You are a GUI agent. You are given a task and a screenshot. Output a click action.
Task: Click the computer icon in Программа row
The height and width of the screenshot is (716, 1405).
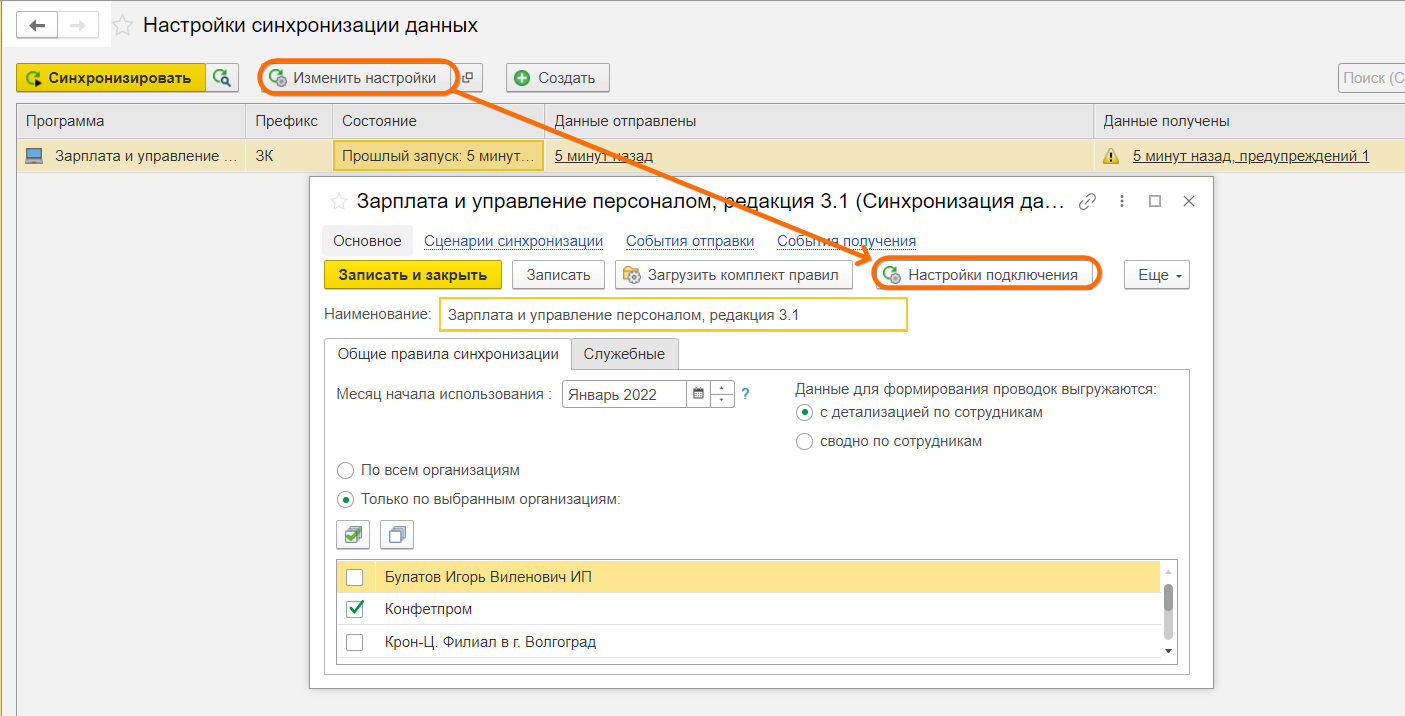coord(35,156)
